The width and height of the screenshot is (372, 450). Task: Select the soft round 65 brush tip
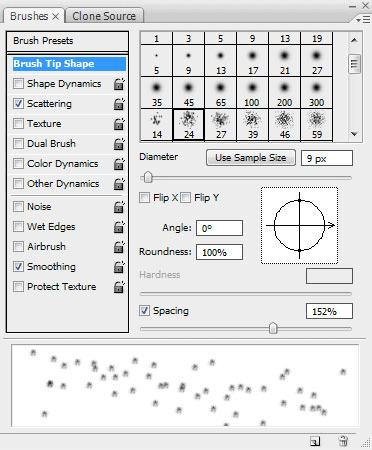(x=220, y=93)
